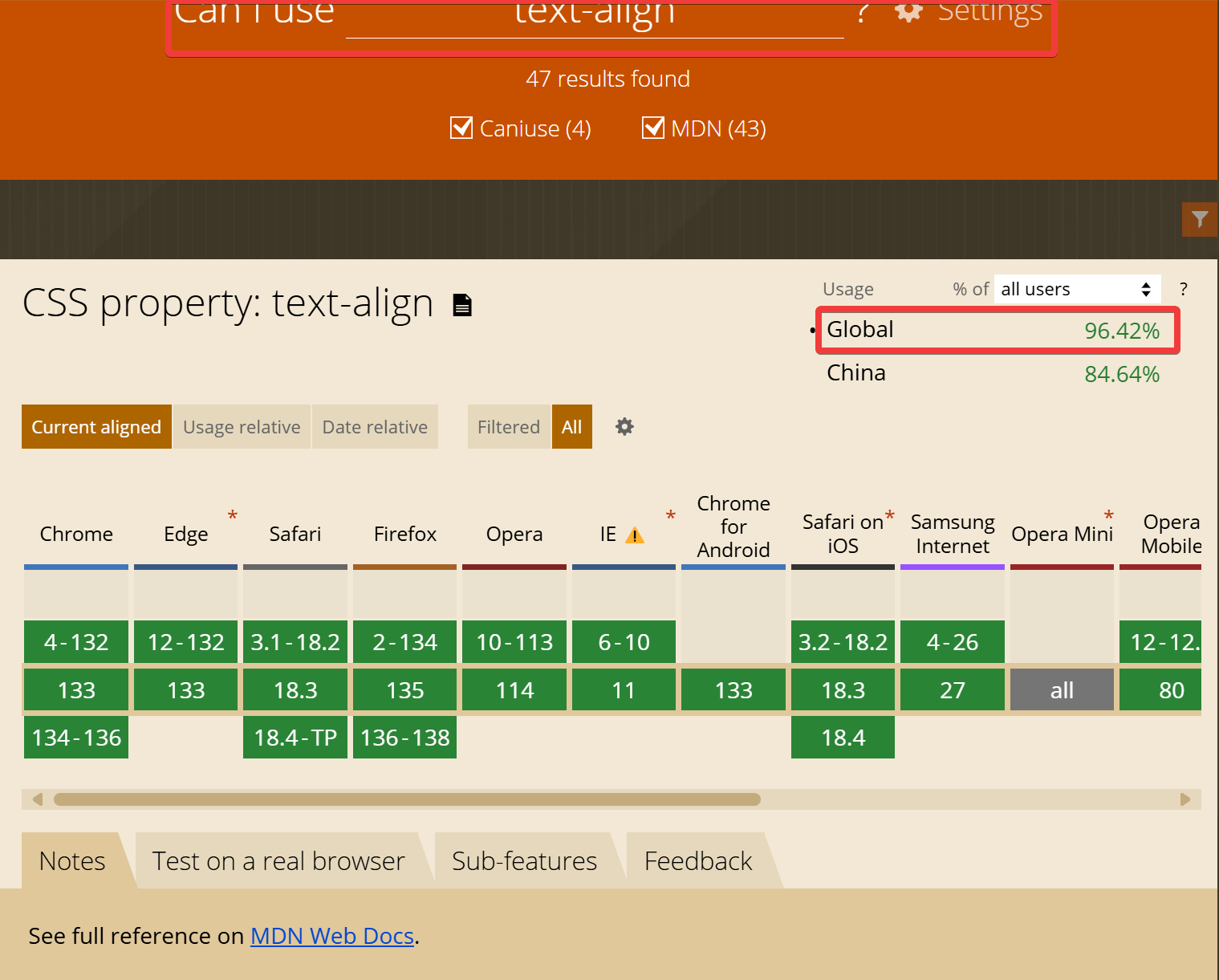The width and height of the screenshot is (1219, 980).
Task: Click the Firefox 136-138 version cell
Action: coord(405,738)
